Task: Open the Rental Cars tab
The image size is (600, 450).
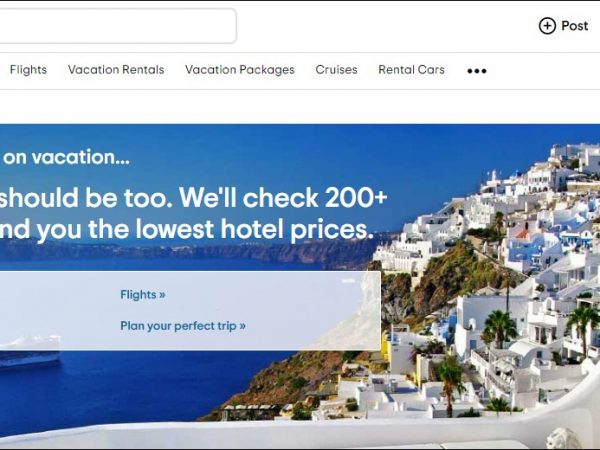Action: 411,70
